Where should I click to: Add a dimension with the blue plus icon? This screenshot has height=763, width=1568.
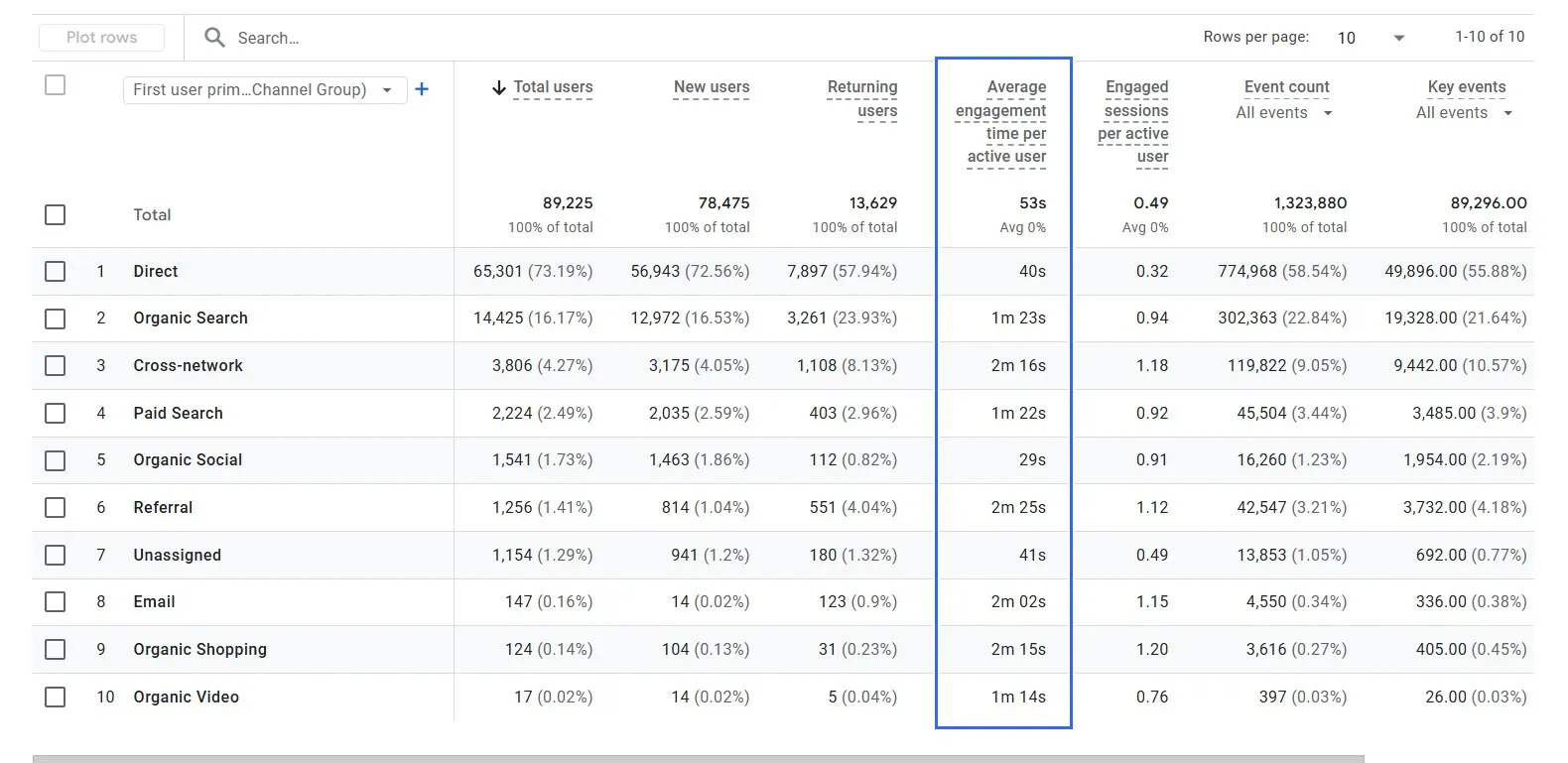[422, 89]
